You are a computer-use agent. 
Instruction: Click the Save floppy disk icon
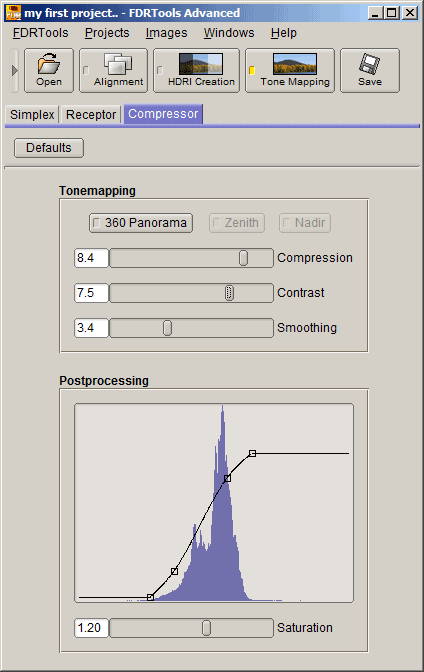pyautogui.click(x=370, y=64)
